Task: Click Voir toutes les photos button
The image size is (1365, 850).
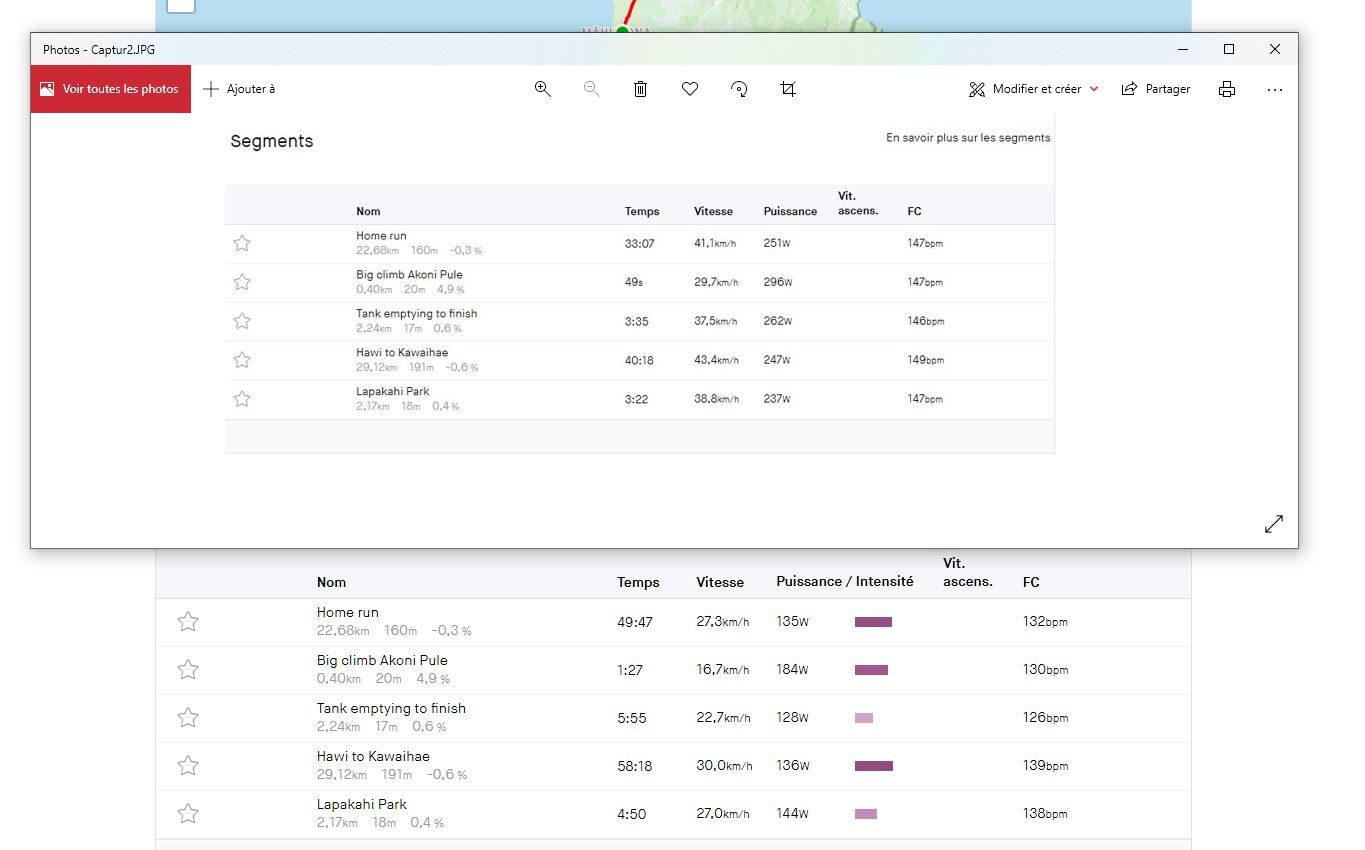Action: click(x=110, y=89)
